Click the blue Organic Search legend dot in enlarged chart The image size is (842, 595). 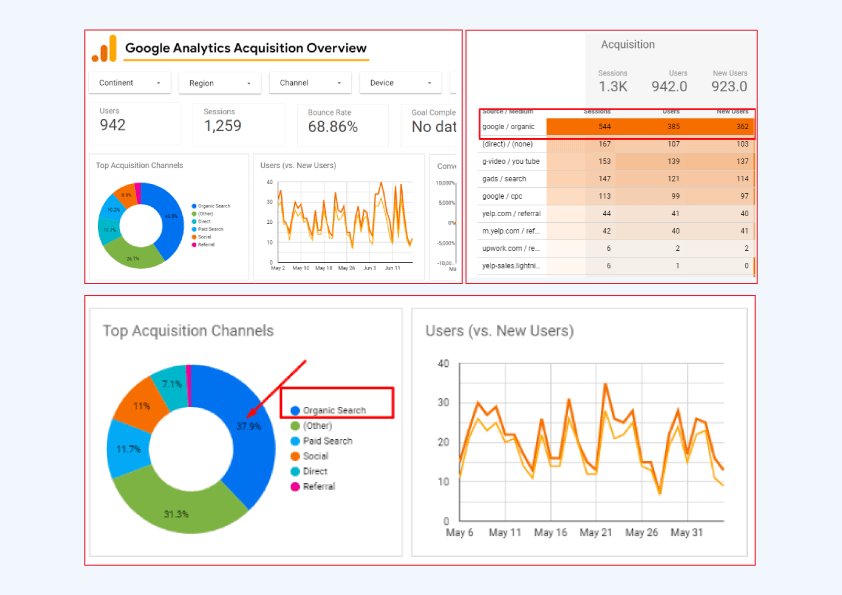(295, 411)
